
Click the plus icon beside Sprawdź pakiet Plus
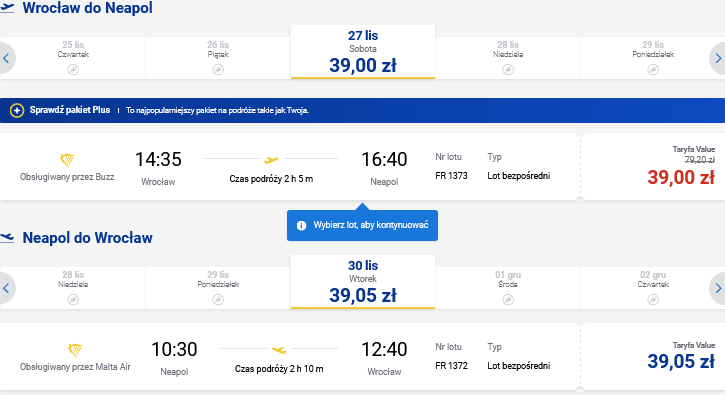[x=17, y=111]
